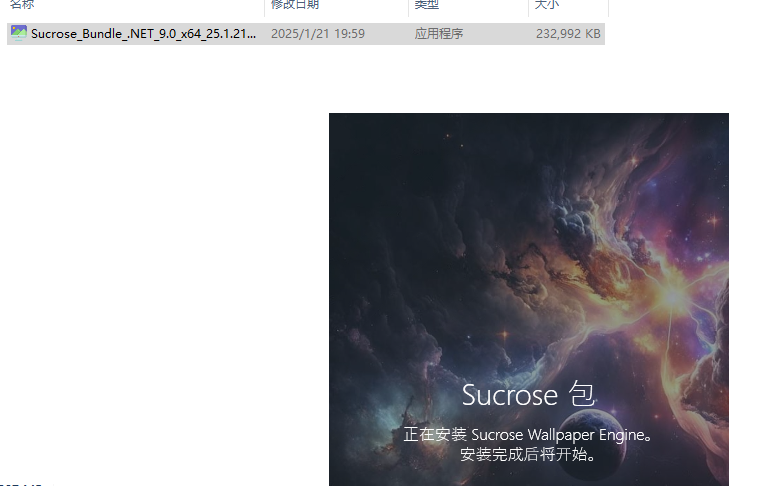Sort files by 修改日期 column header

tap(295, 5)
